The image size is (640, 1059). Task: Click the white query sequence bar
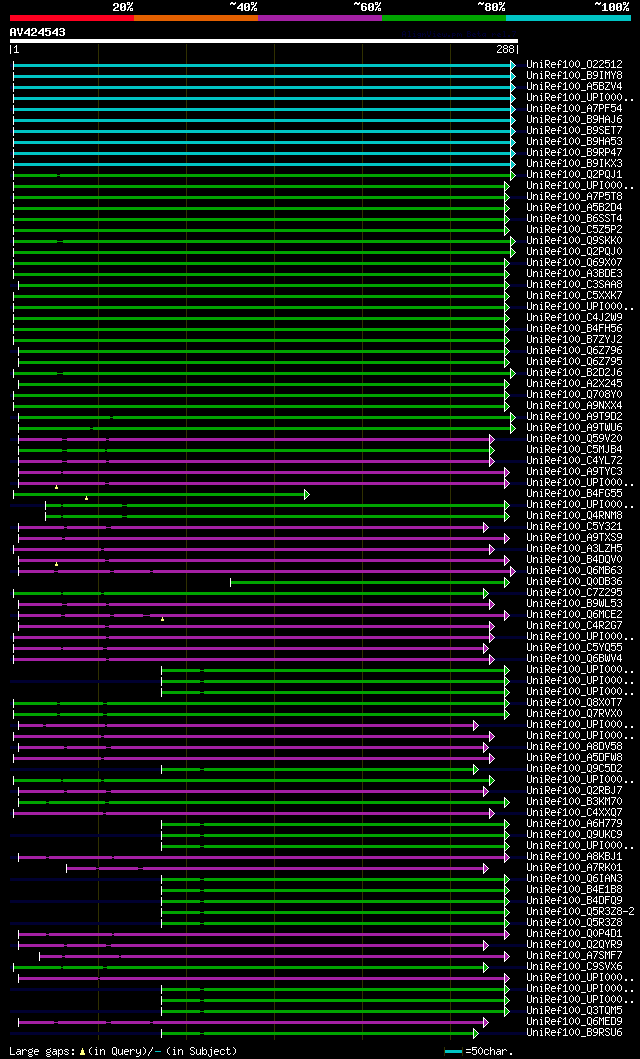pyautogui.click(x=264, y=41)
